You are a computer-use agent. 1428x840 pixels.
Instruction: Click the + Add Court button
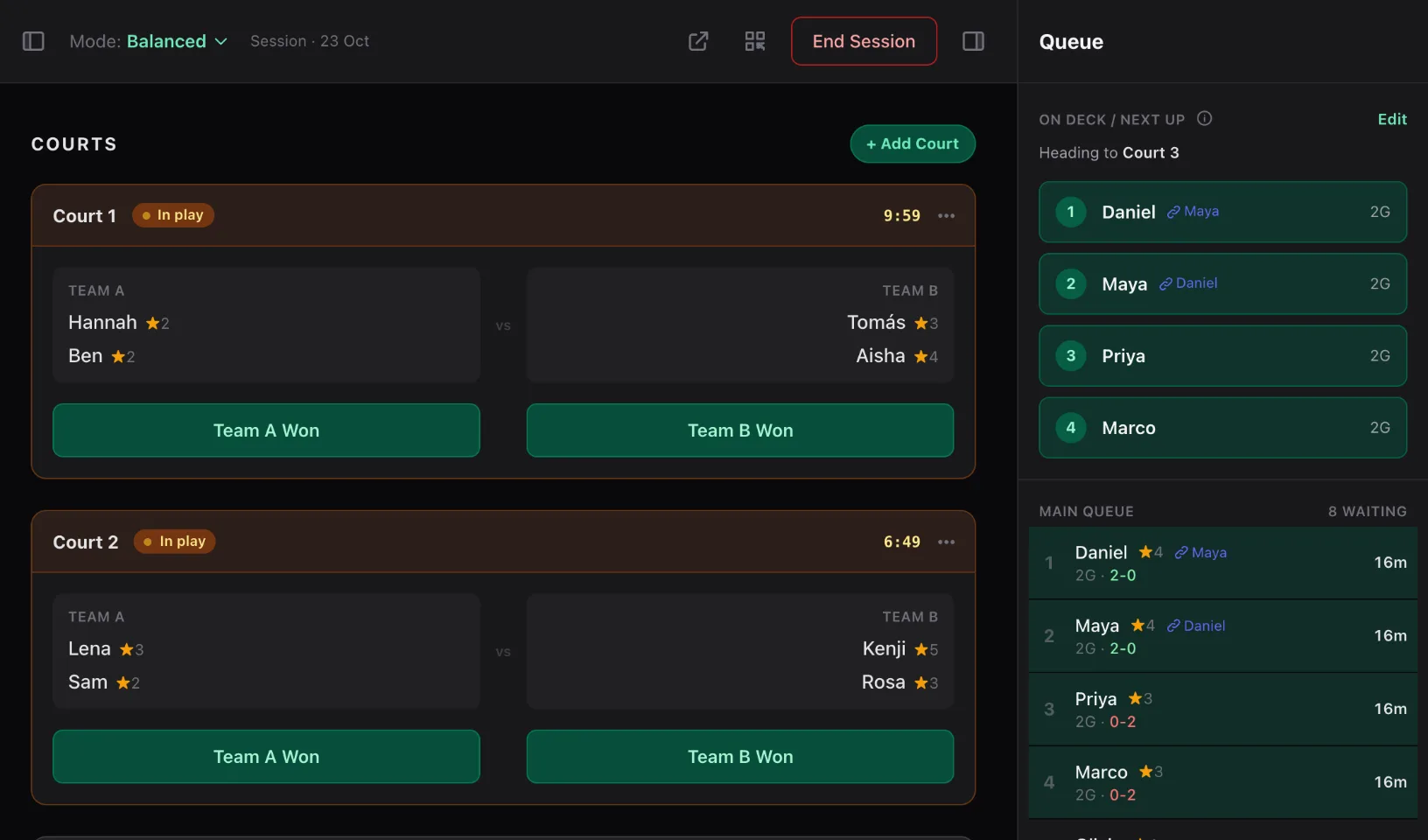click(913, 143)
